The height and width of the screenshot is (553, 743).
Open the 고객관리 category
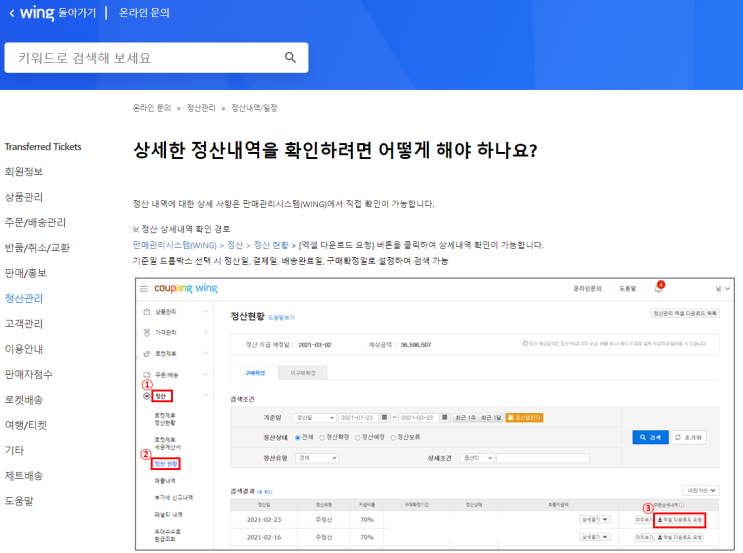[24, 324]
